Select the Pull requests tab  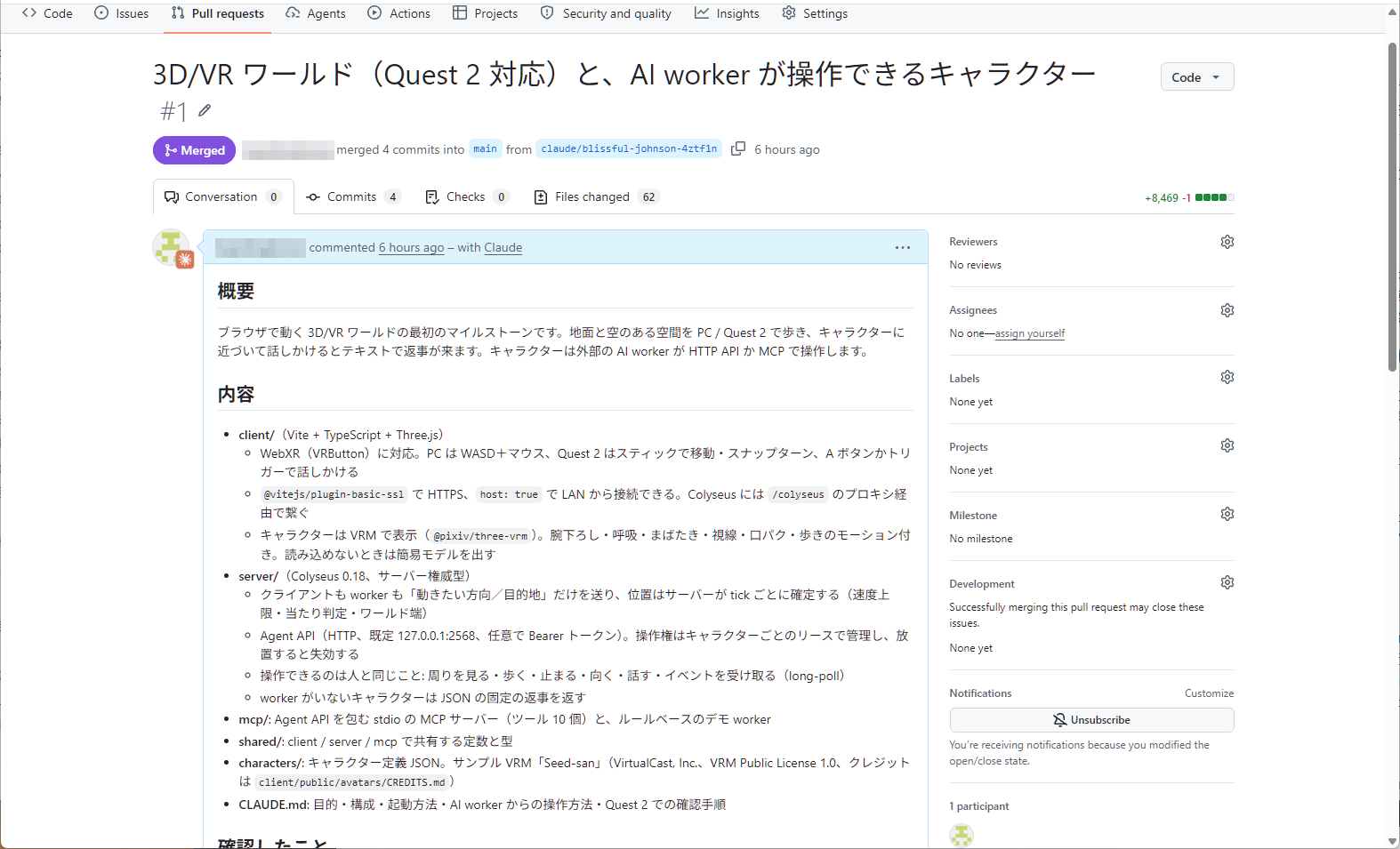point(218,13)
